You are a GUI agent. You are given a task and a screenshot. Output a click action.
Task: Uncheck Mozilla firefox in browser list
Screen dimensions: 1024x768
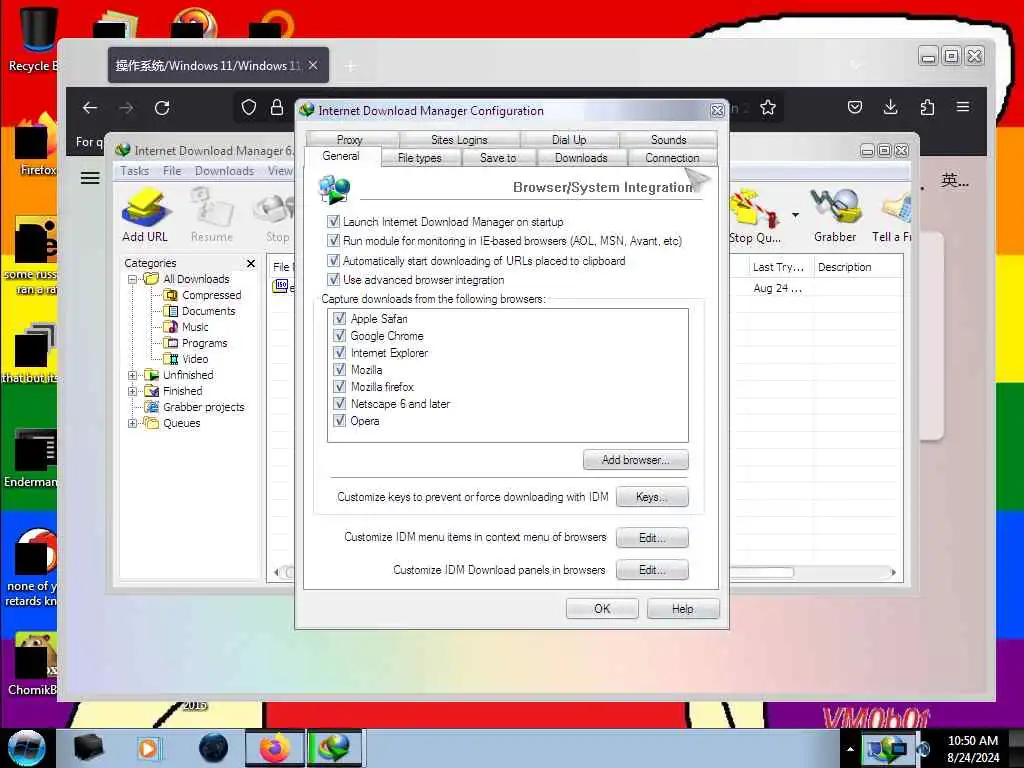tap(339, 386)
